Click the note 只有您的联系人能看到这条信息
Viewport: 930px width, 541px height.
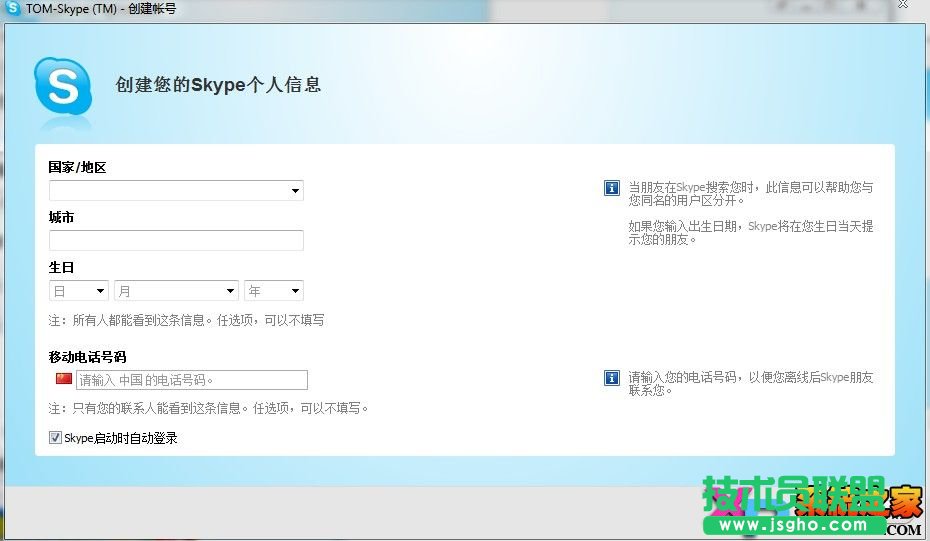(x=208, y=408)
